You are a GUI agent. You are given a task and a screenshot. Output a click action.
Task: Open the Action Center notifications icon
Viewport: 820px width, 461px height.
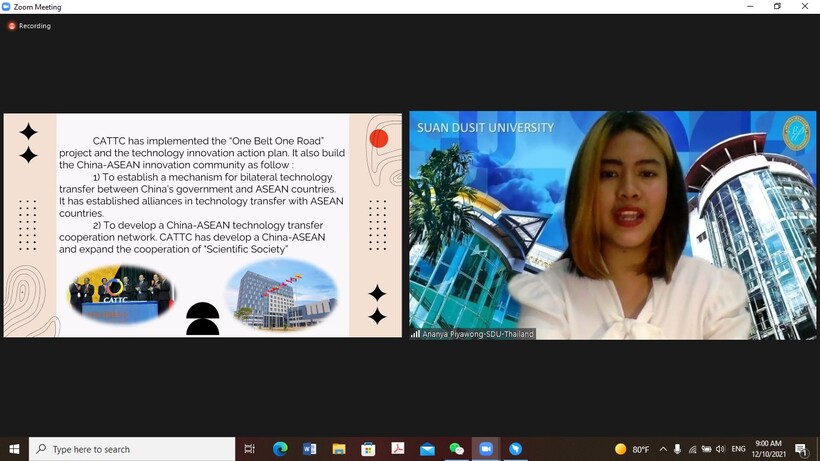pyautogui.click(x=801, y=449)
